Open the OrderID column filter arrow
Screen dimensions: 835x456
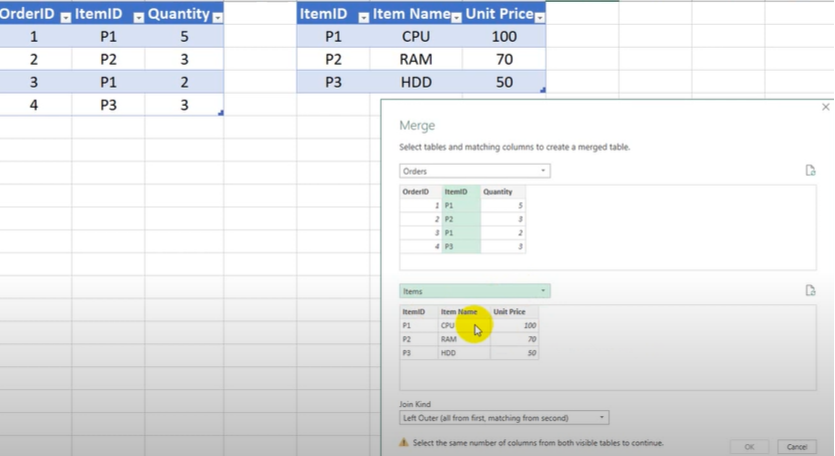coord(65,17)
